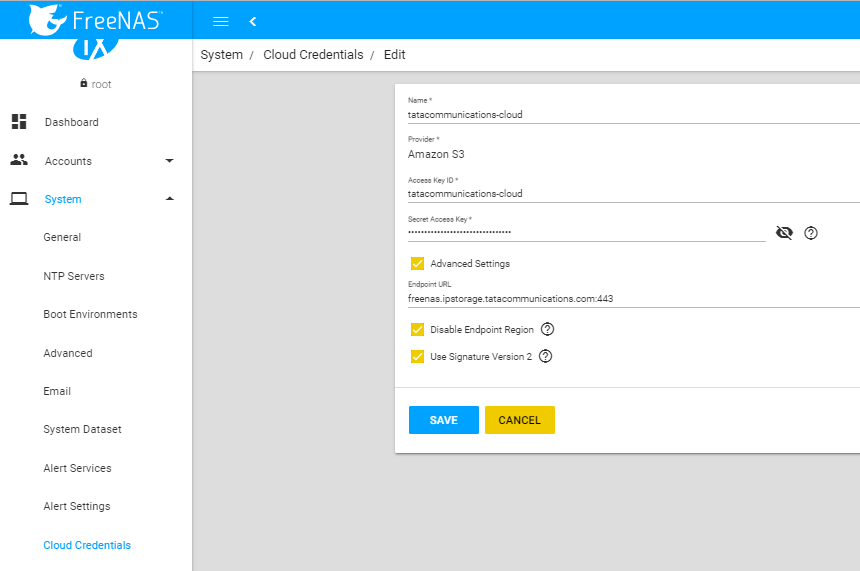Collapse sidebar with the back chevron

tap(252, 21)
